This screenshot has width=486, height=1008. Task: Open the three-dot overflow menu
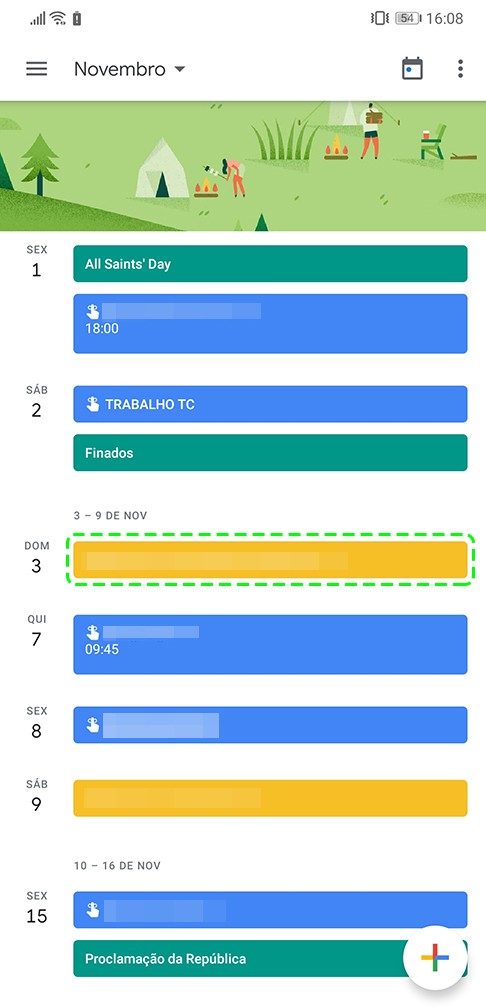click(x=460, y=69)
